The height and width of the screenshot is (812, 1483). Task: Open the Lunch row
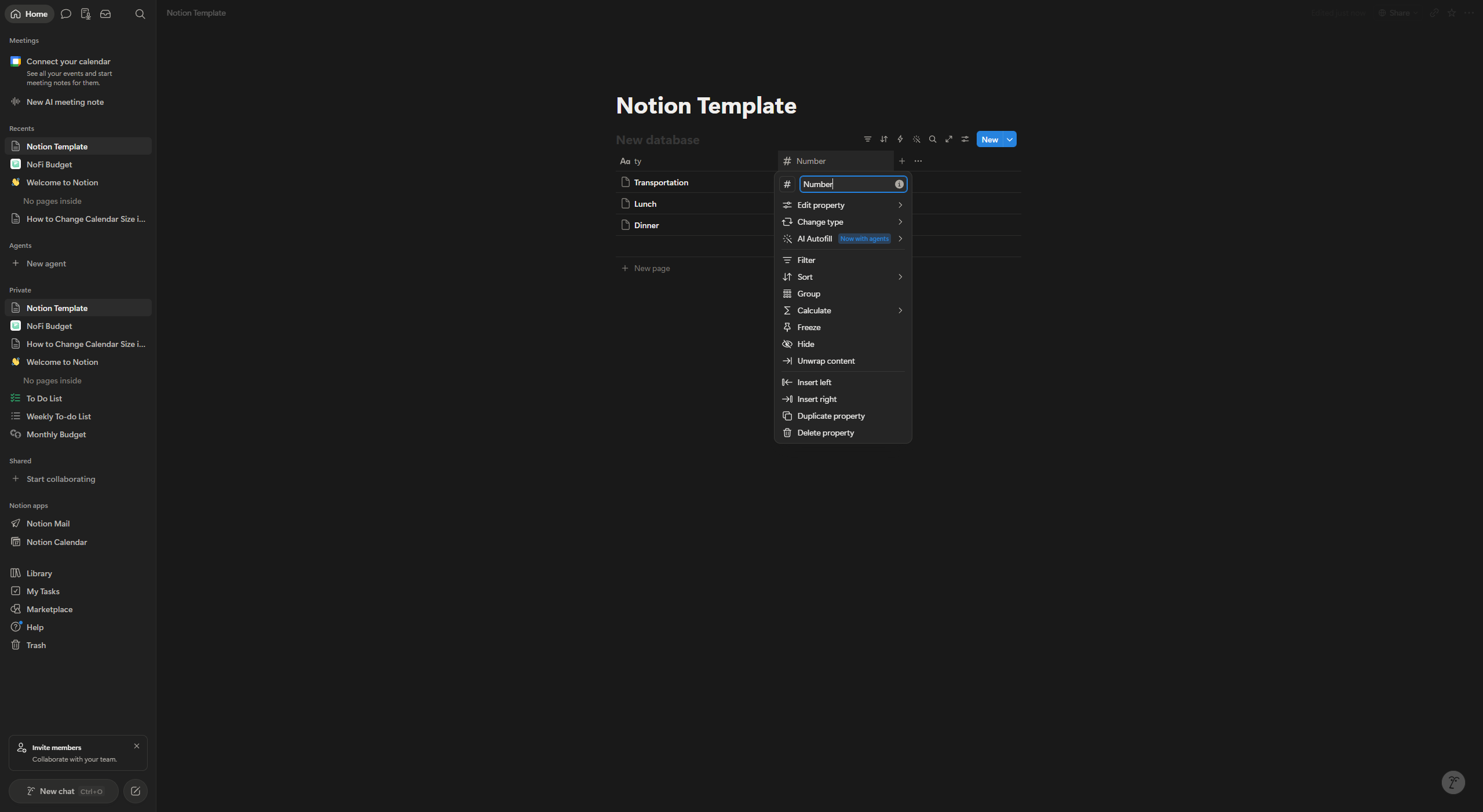(645, 204)
